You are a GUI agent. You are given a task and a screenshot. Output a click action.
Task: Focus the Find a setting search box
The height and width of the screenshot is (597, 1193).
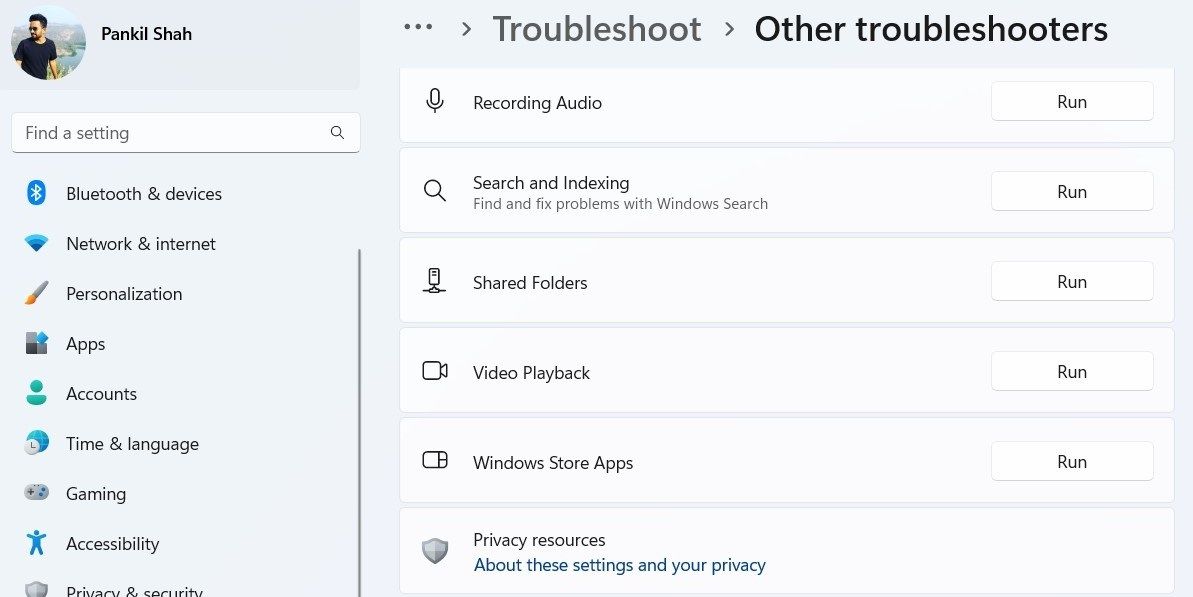tap(186, 132)
